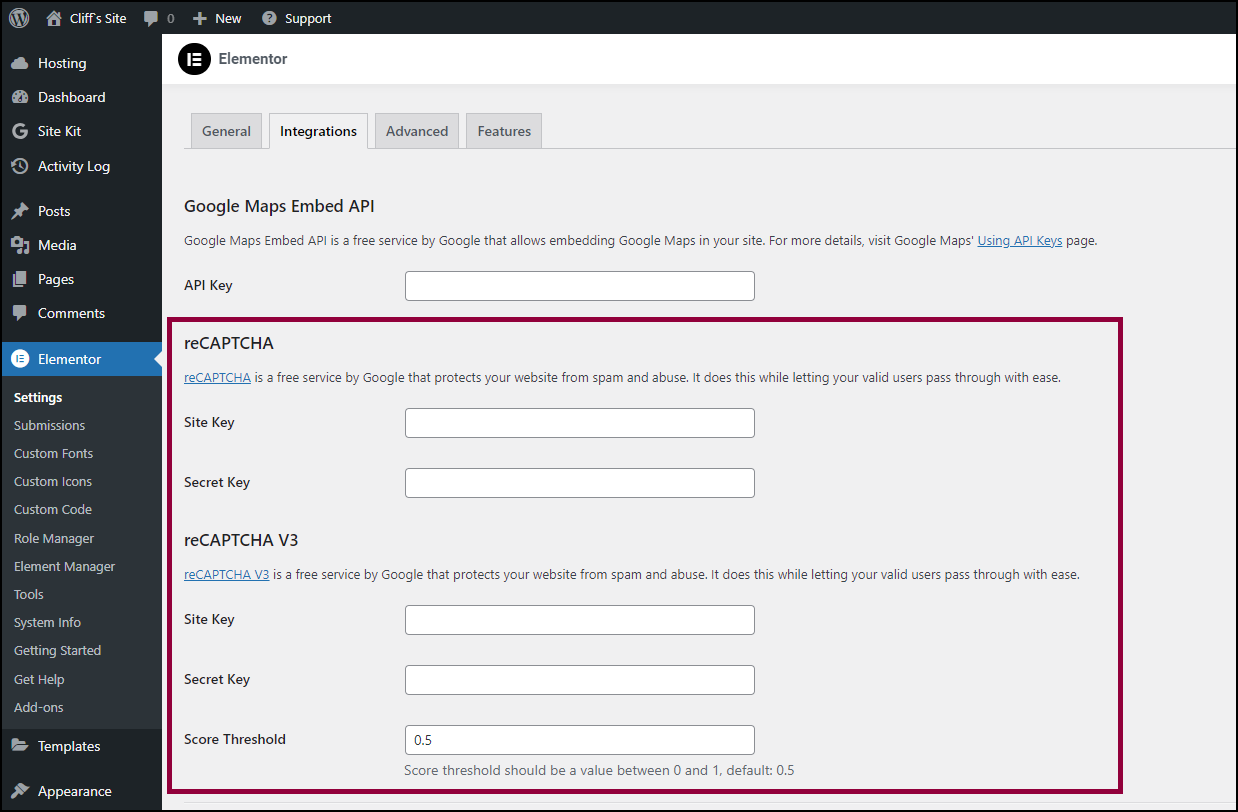Switch to the Advanced tab

click(x=417, y=131)
